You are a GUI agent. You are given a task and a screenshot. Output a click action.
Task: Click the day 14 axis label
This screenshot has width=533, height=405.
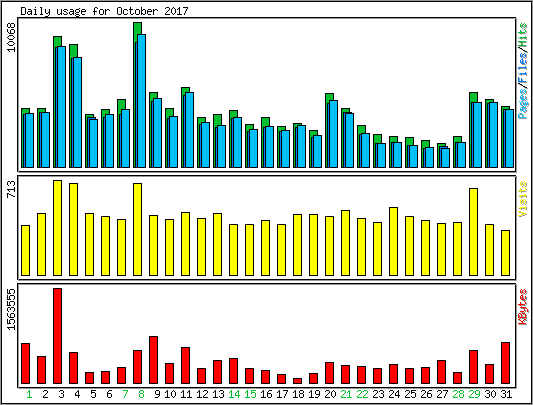(234, 394)
